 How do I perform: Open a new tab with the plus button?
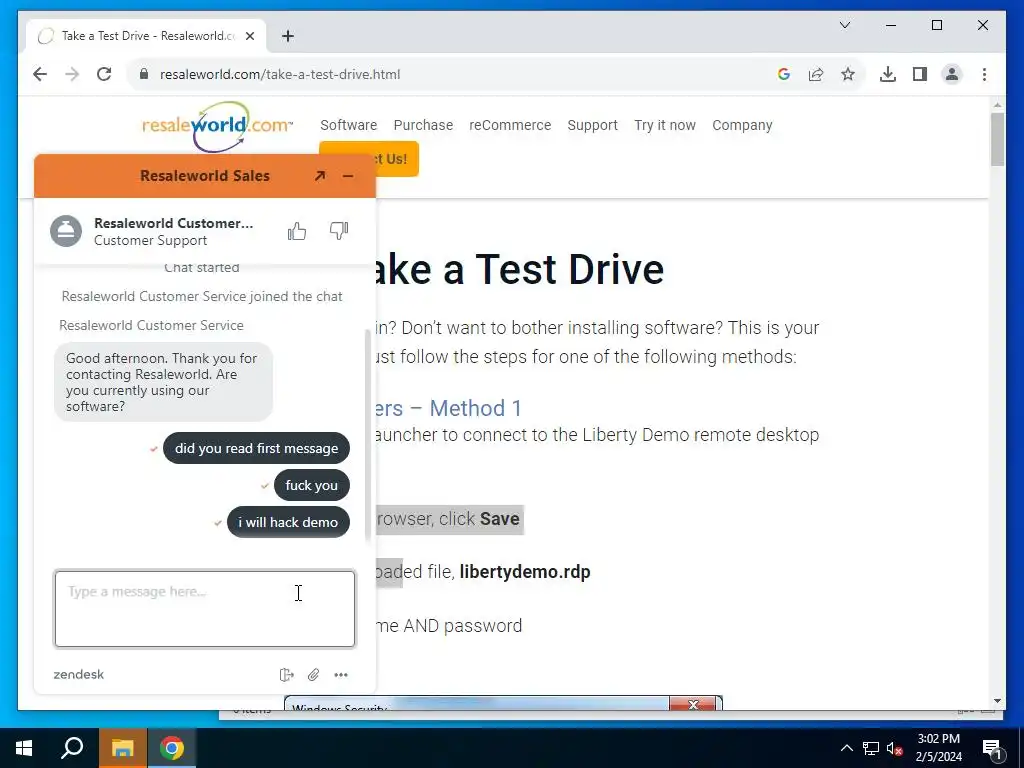pyautogui.click(x=288, y=36)
